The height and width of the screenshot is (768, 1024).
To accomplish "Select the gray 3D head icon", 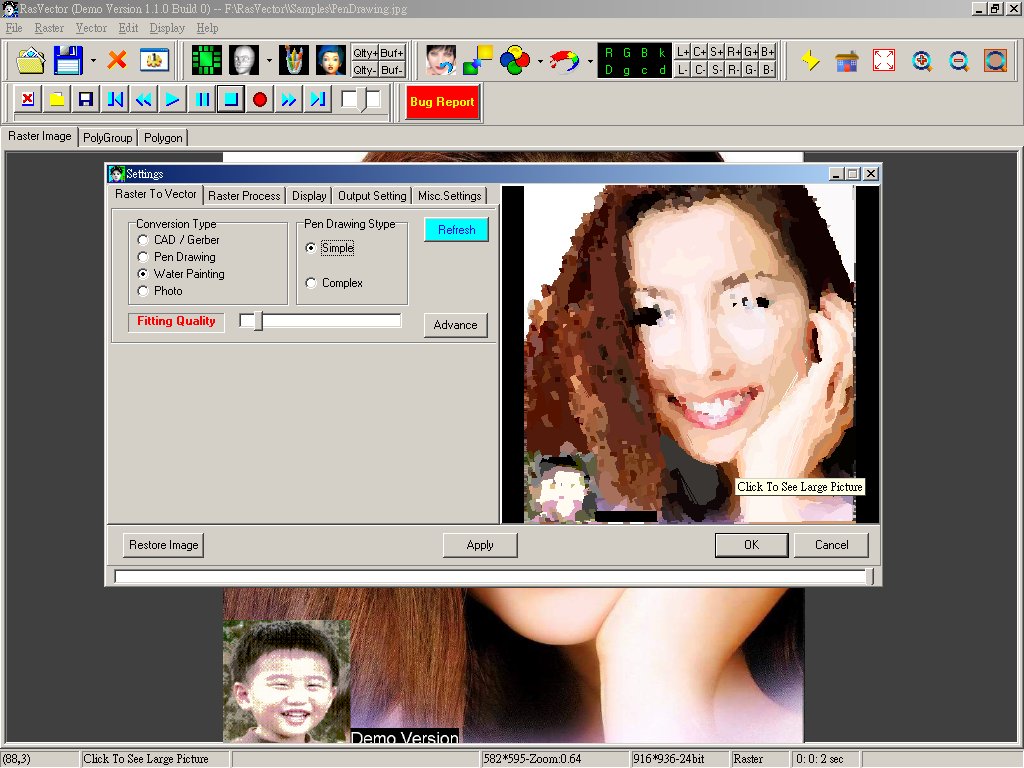I will click(x=244, y=61).
